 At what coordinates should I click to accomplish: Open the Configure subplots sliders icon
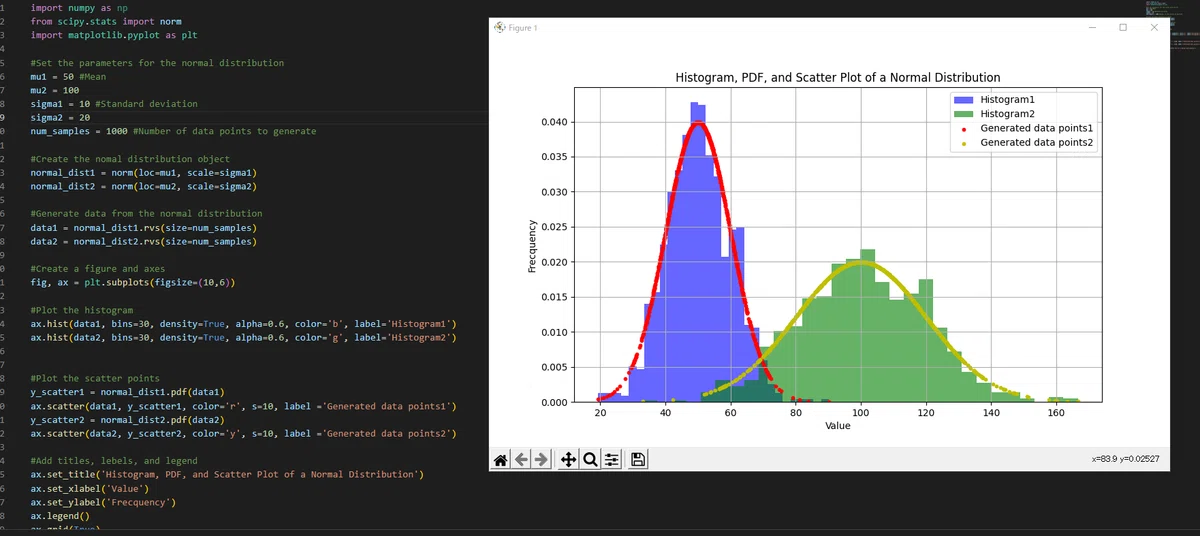pyautogui.click(x=611, y=460)
